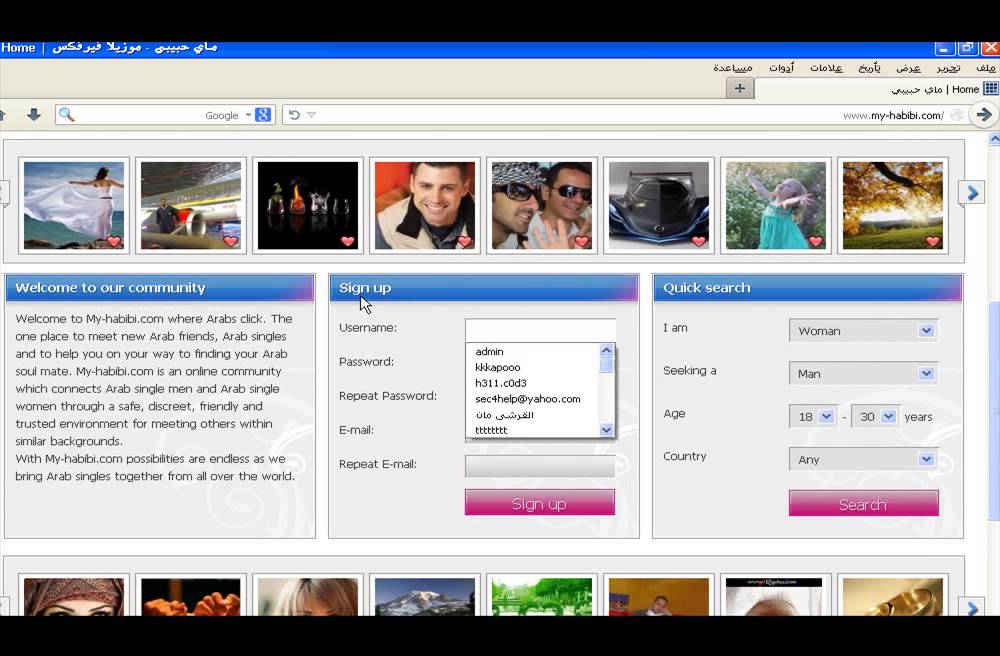The height and width of the screenshot is (656, 1000).
Task: Click the Username input field
Action: pos(540,330)
